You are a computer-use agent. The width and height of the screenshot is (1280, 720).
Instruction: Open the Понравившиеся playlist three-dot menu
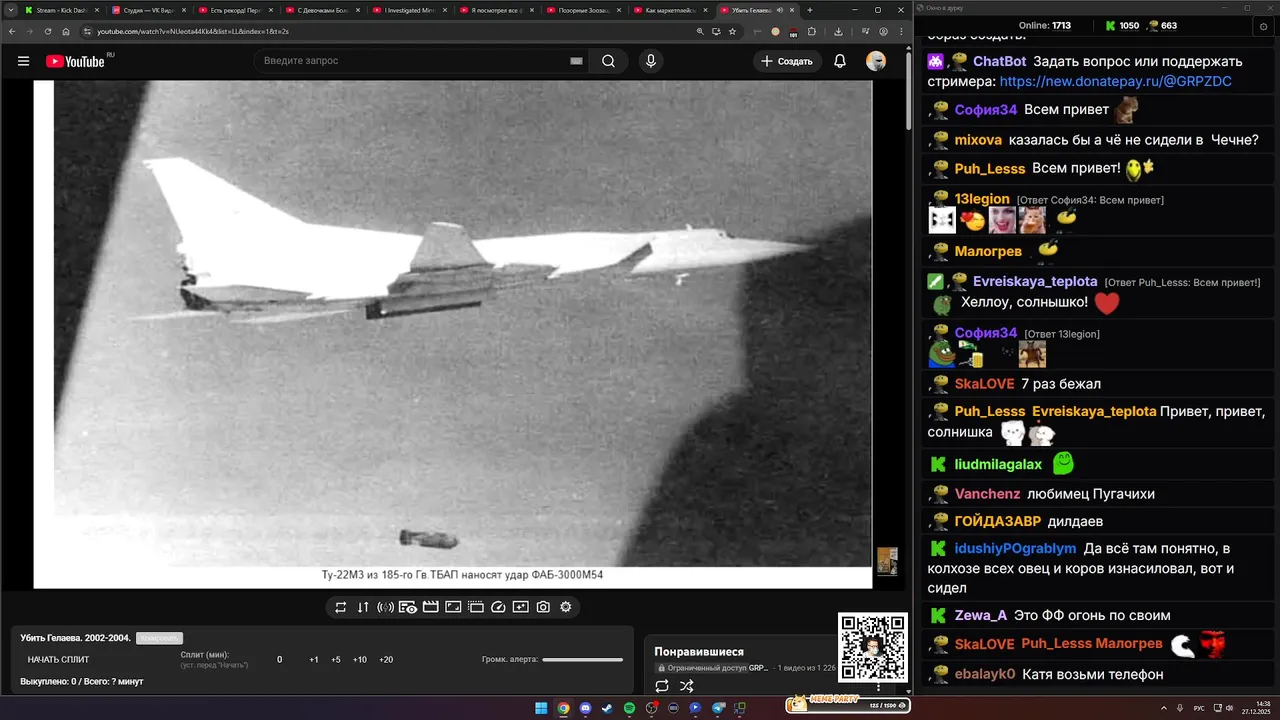[879, 687]
